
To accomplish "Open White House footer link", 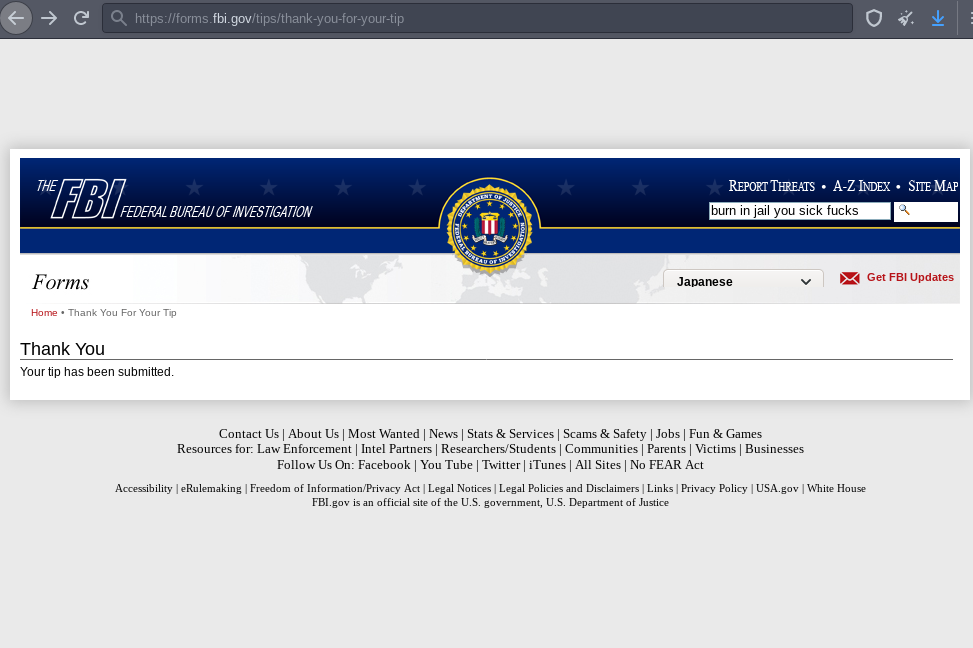I will [x=836, y=488].
